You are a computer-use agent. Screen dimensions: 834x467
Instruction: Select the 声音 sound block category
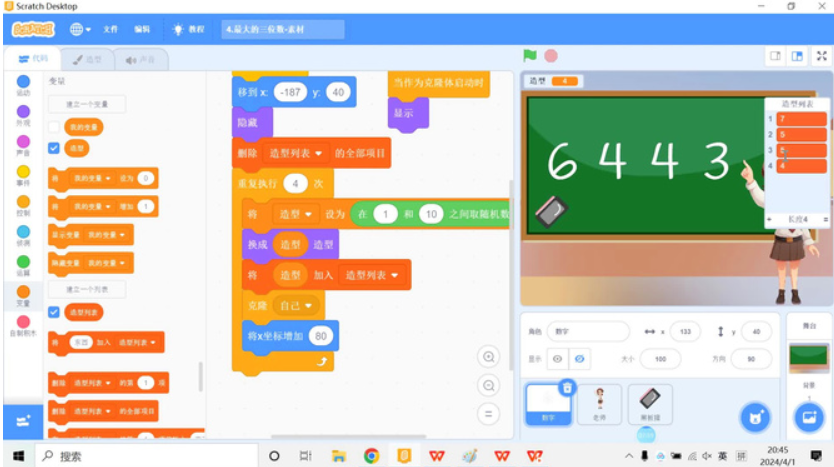click(23, 146)
